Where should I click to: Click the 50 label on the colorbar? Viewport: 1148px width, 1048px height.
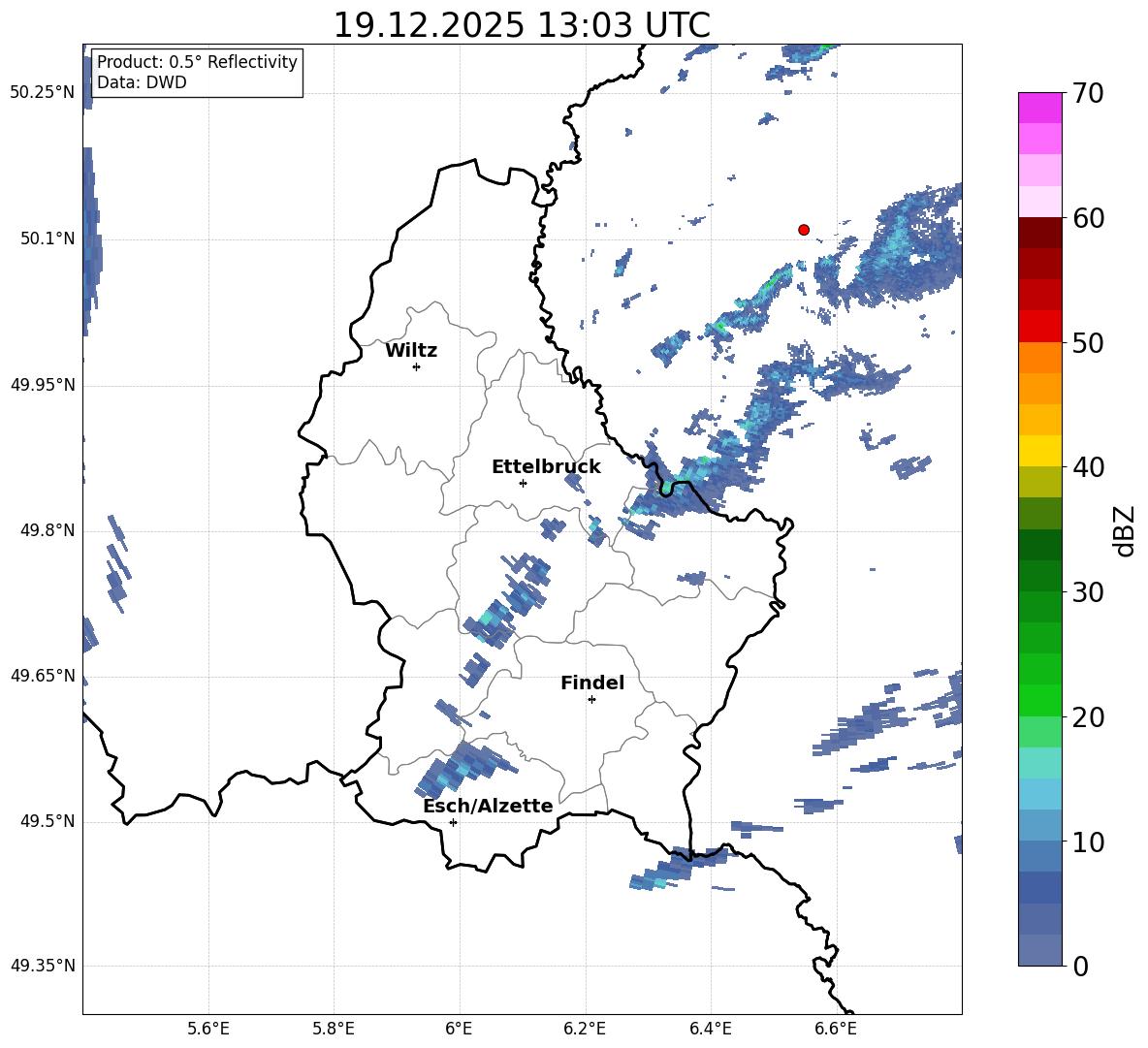point(1088,342)
